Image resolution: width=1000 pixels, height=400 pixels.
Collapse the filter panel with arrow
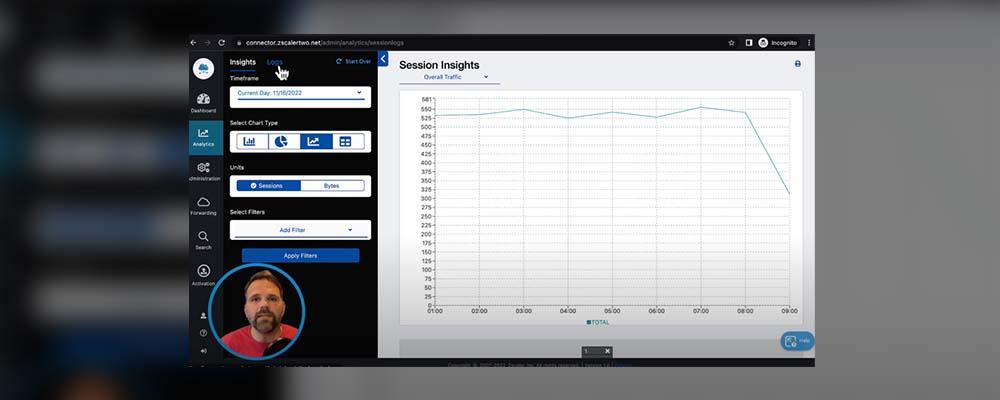pos(383,59)
